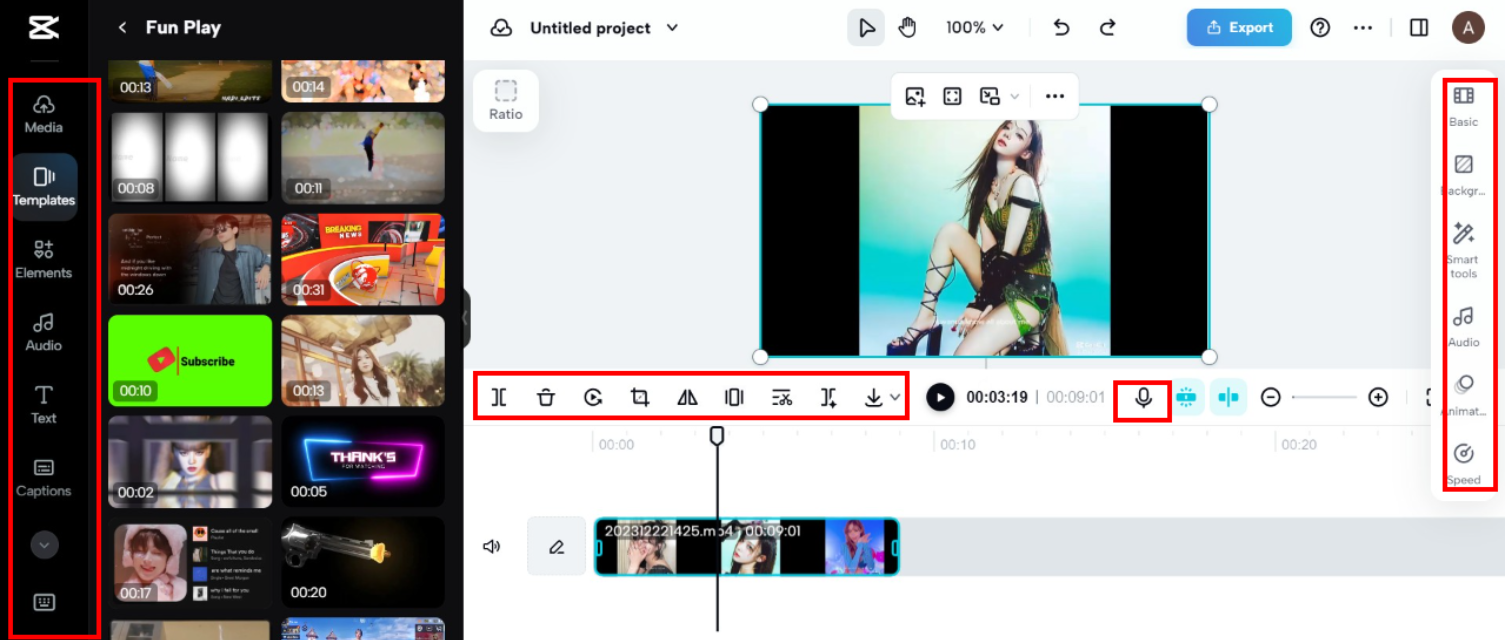Viewport: 1506px width, 640px height.
Task: Redo the last action
Action: pos(1107,28)
